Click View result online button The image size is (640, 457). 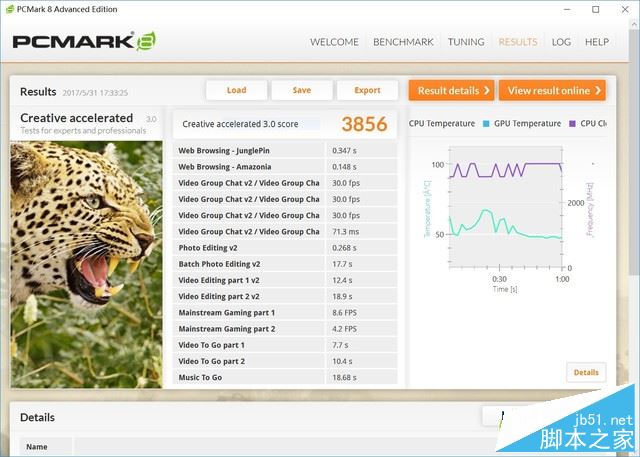pyautogui.click(x=552, y=90)
